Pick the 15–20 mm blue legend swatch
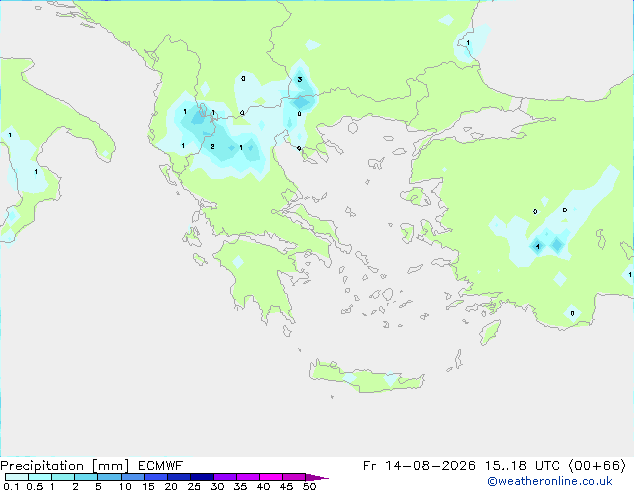This screenshot has height=490, width=634. pyautogui.click(x=156, y=477)
